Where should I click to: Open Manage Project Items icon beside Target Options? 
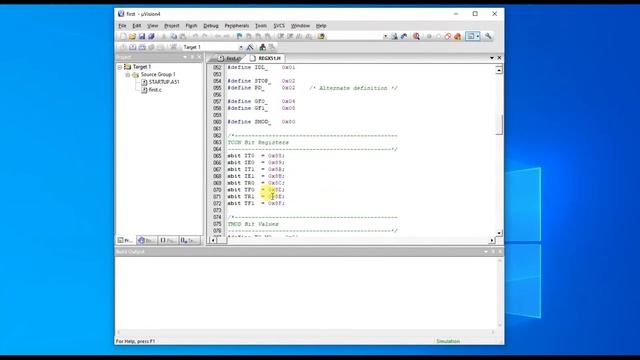click(x=263, y=47)
